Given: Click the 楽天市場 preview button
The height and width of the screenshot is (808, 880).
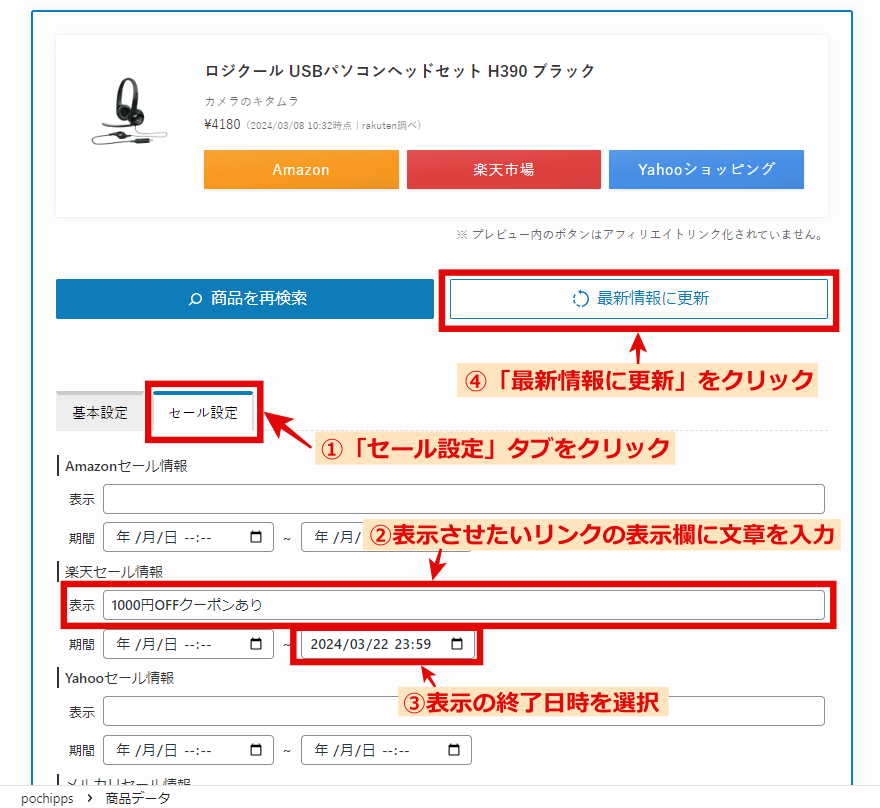Looking at the screenshot, I should (x=503, y=169).
